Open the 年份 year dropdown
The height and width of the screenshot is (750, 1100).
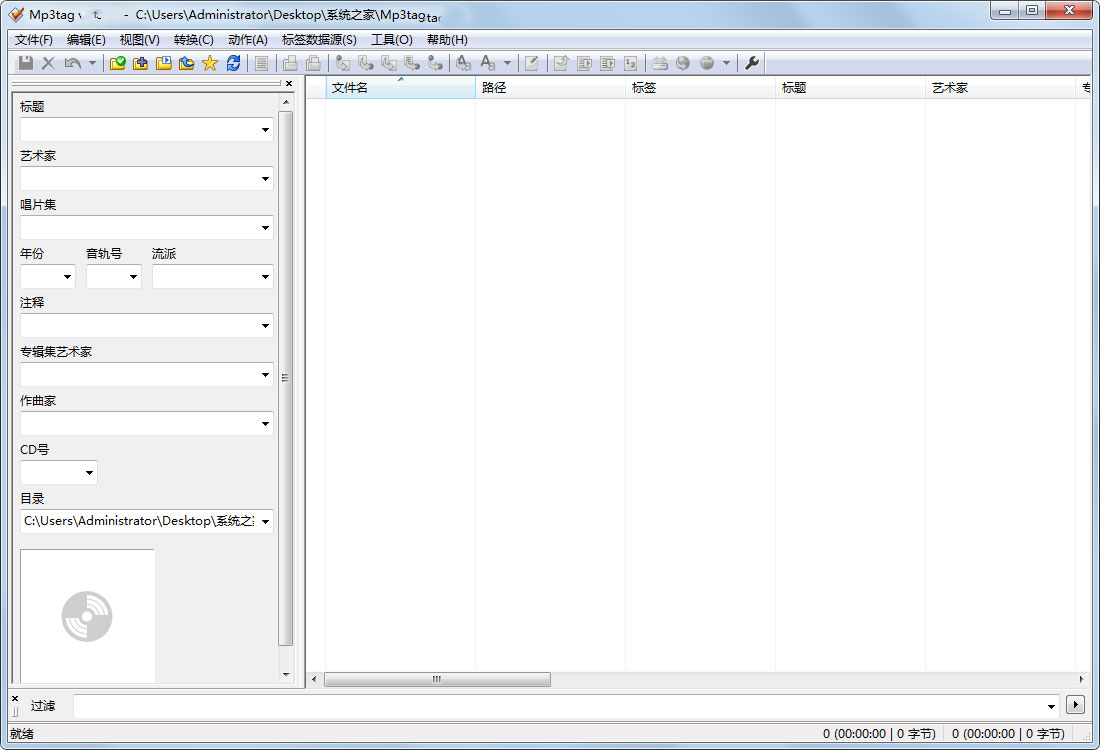click(x=68, y=277)
